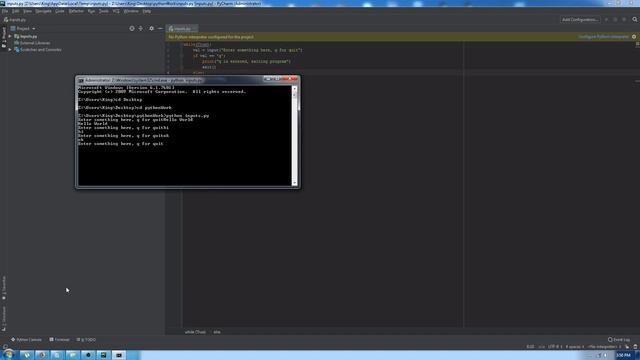Click the command prompt scroll down arrow
640x360 pixels.
[x=294, y=183]
